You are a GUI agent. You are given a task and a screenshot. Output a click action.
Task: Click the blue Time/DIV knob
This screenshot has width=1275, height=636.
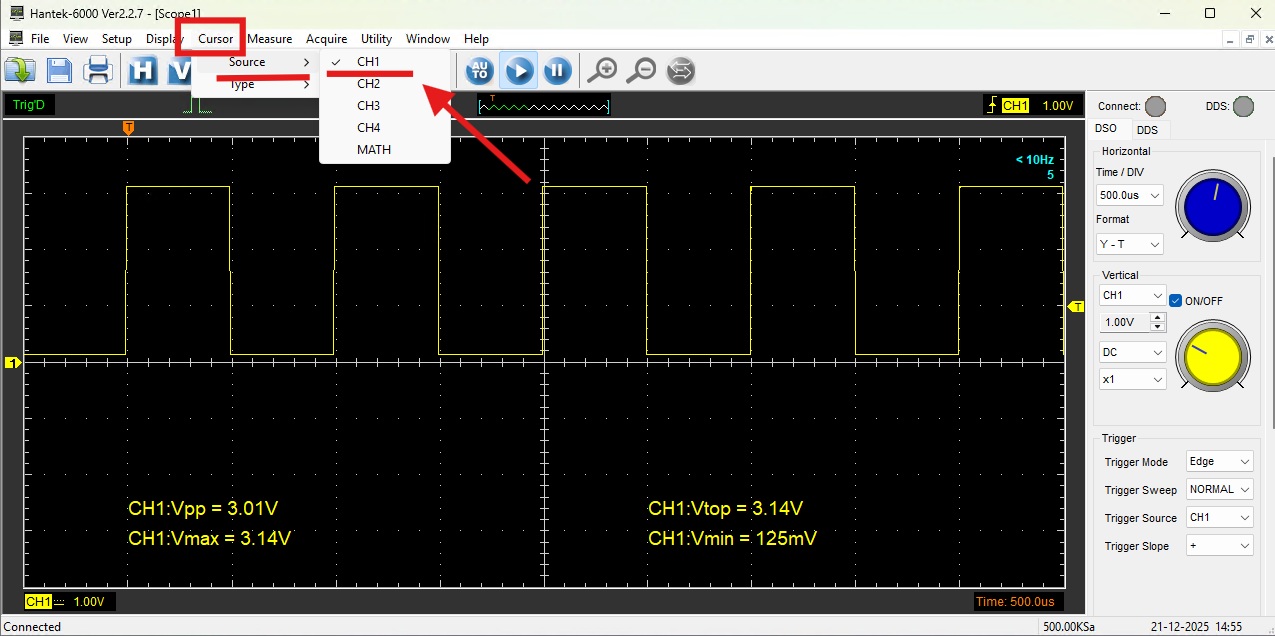point(1213,207)
